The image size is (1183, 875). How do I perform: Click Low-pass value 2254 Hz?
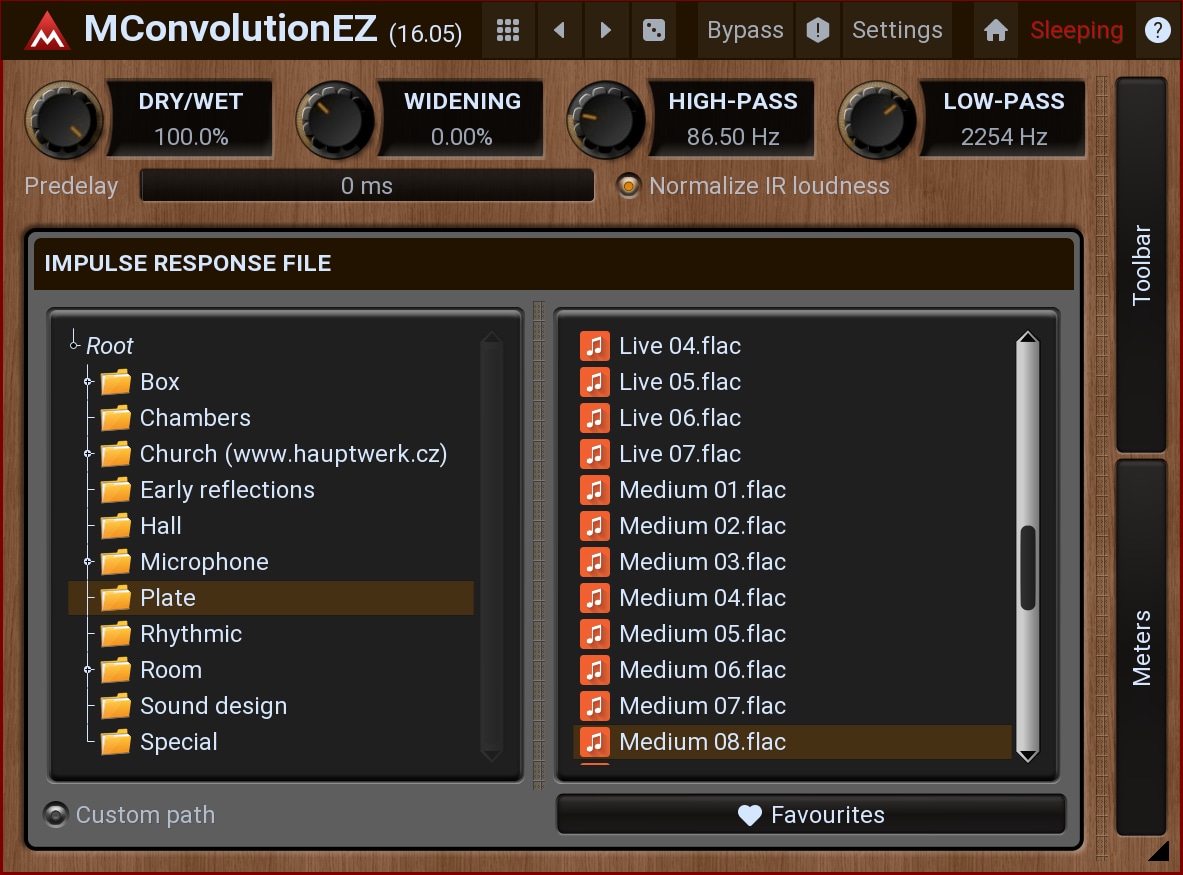(1003, 137)
